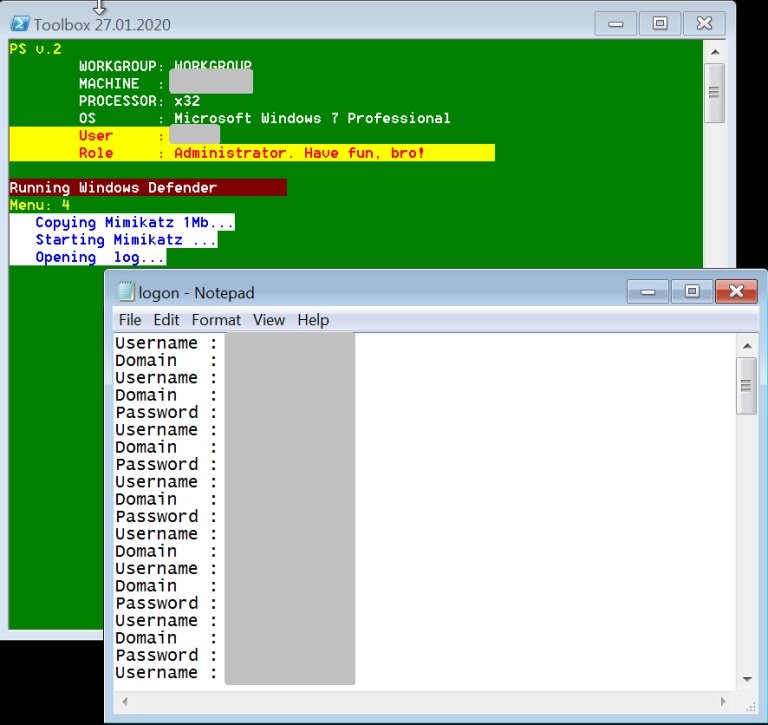Open Notepad's Format menu
768x725 pixels.
(216, 320)
